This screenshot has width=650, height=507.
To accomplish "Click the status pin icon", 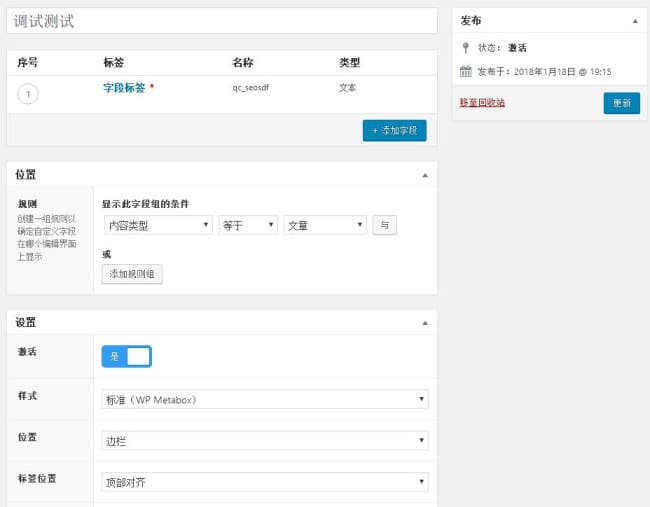I will pyautogui.click(x=466, y=48).
